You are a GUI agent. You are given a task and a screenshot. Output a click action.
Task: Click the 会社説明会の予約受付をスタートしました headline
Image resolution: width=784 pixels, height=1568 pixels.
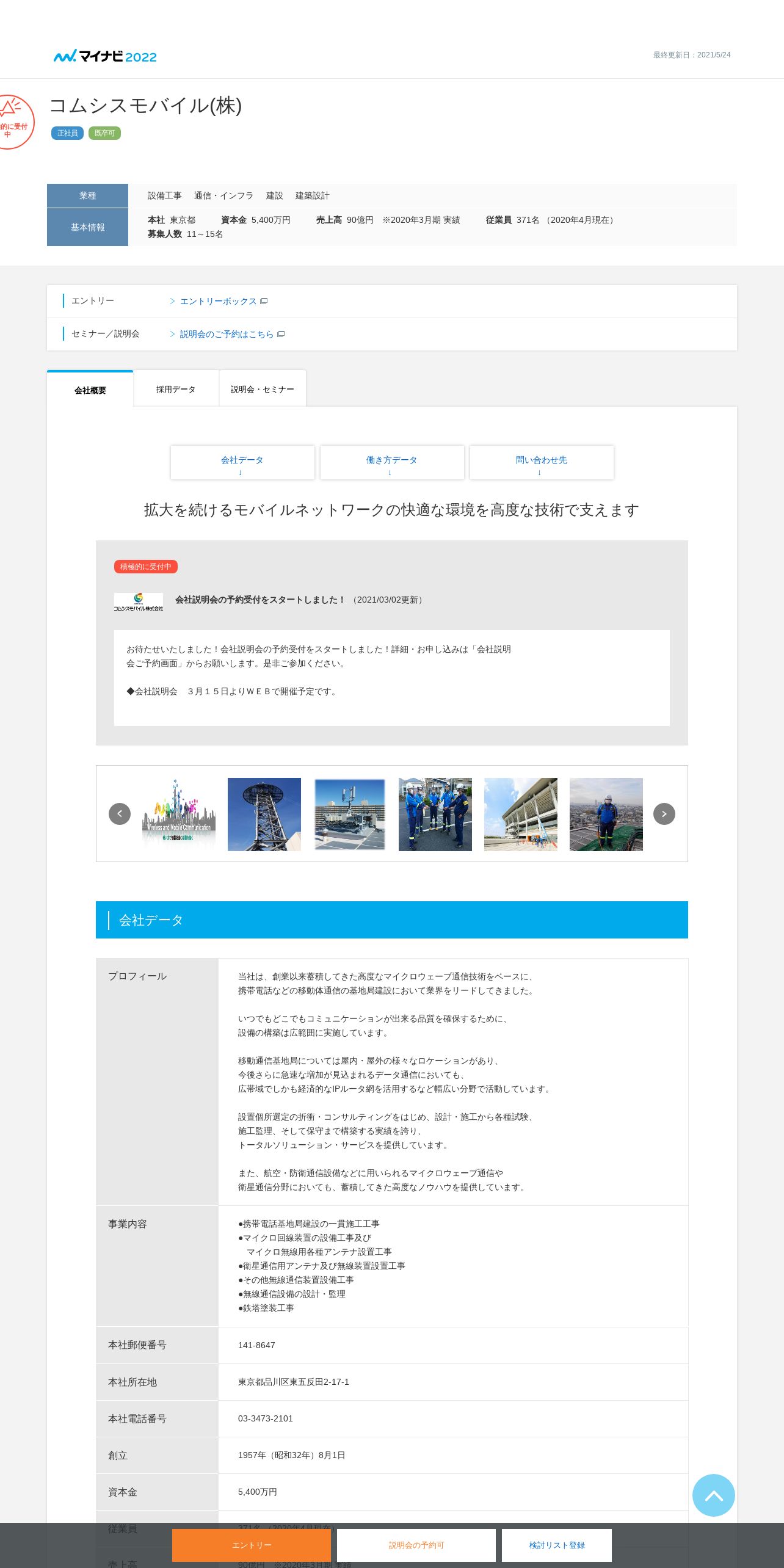[261, 600]
